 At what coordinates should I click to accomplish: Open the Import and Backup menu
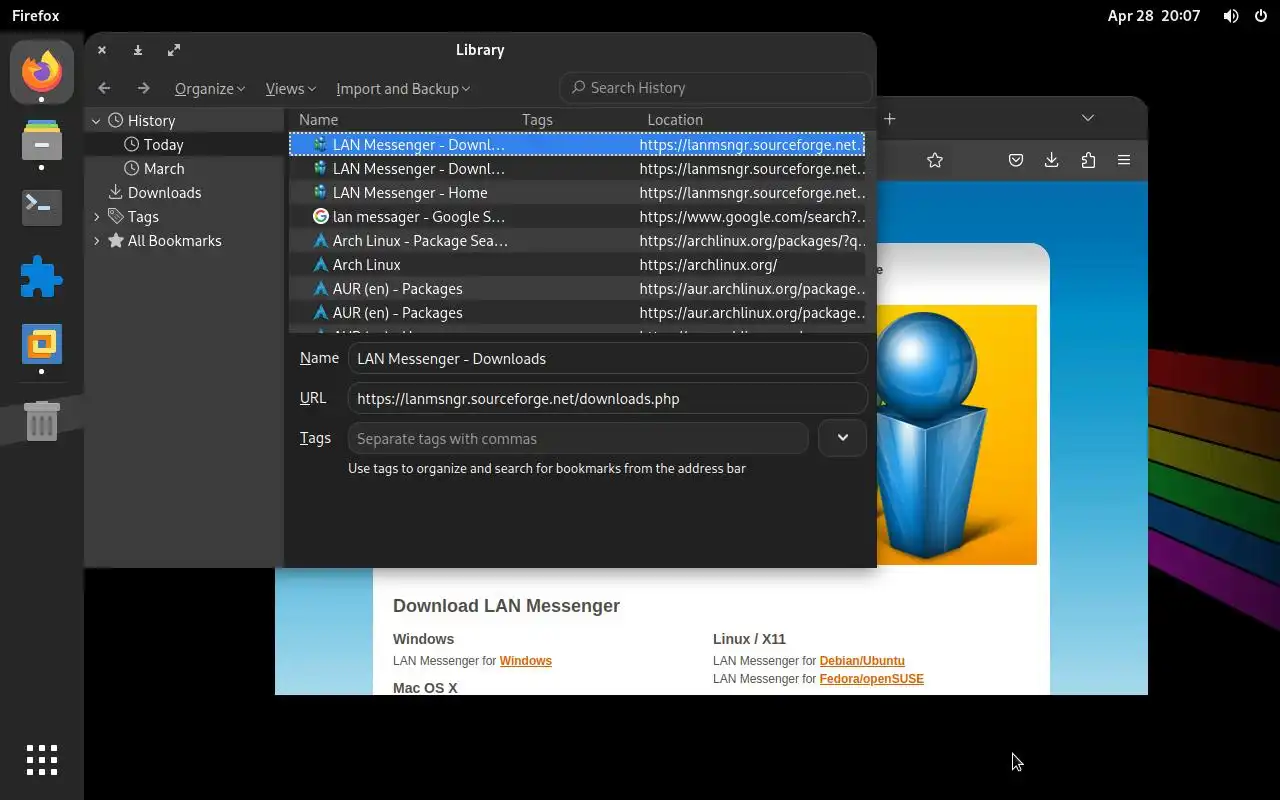(403, 88)
